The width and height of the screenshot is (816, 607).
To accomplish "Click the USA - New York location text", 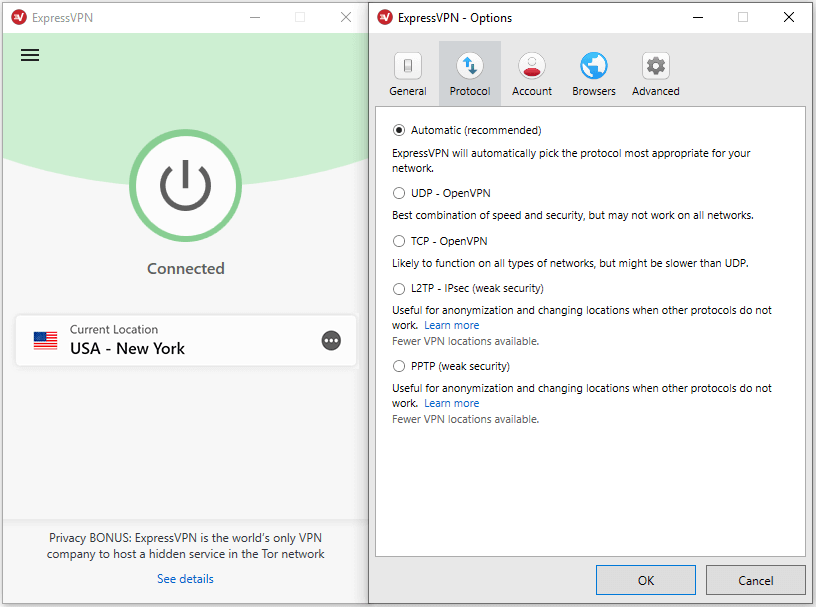I will coord(128,349).
